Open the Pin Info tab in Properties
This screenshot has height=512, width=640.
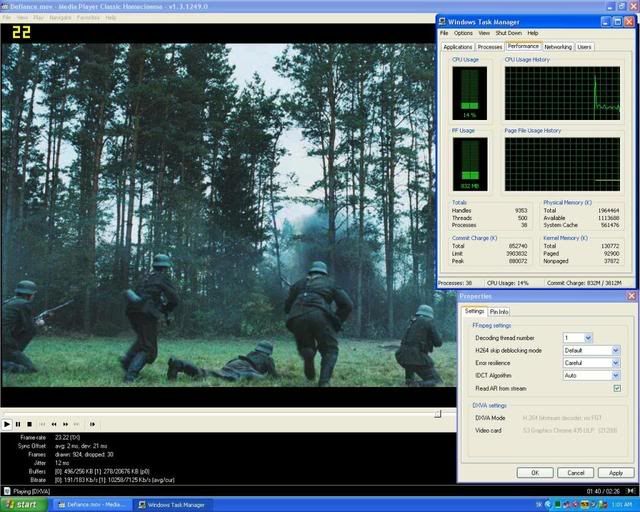[499, 312]
